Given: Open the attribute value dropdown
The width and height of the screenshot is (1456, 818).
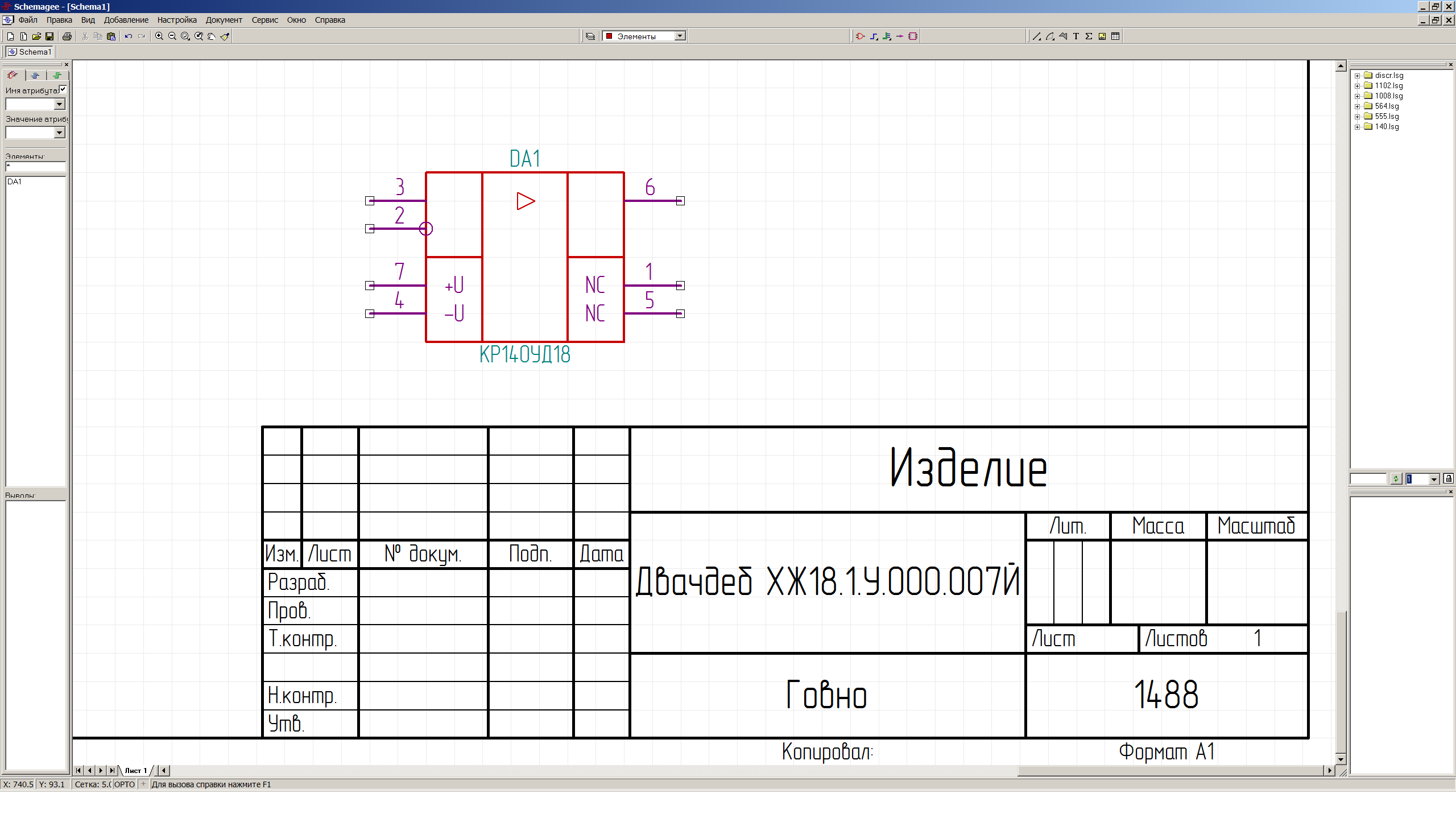Looking at the screenshot, I should click(59, 133).
